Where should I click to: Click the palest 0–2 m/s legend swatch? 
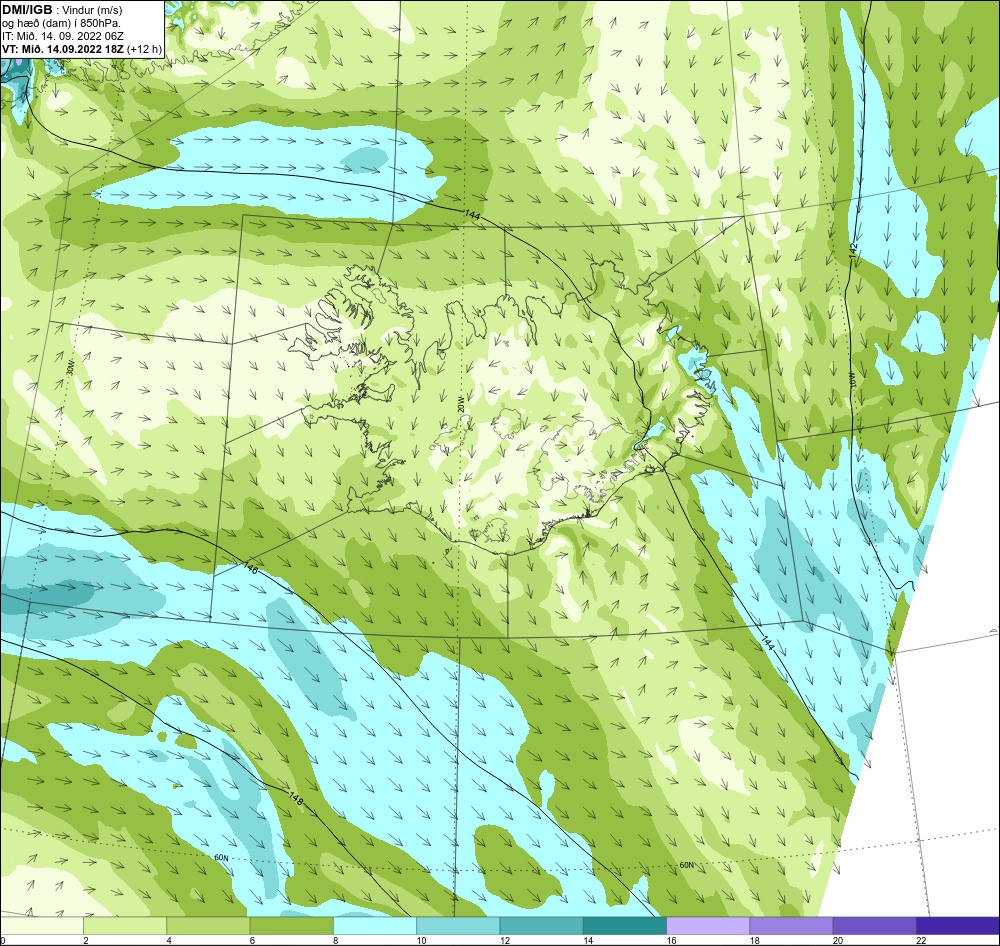[x=42, y=925]
